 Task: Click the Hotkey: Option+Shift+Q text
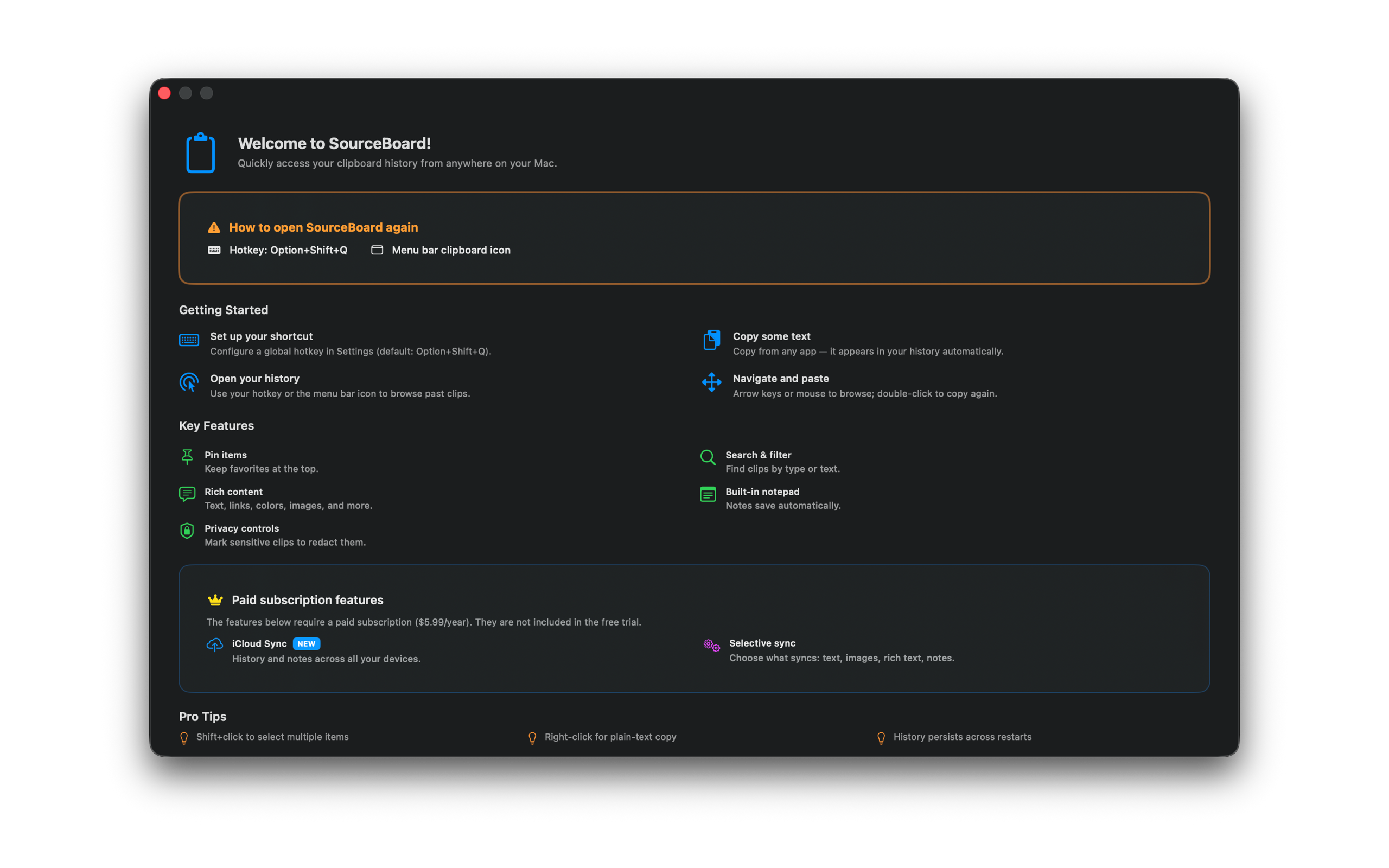click(x=288, y=250)
